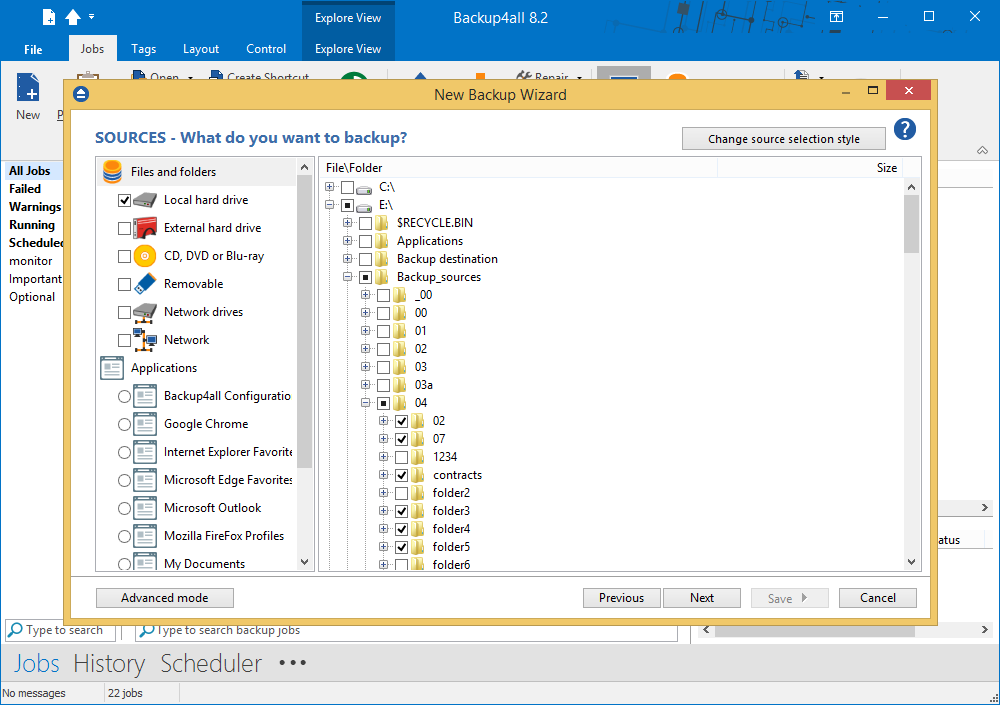This screenshot has height=705, width=1000.
Task: Expand the Applications folder node
Action: click(348, 241)
